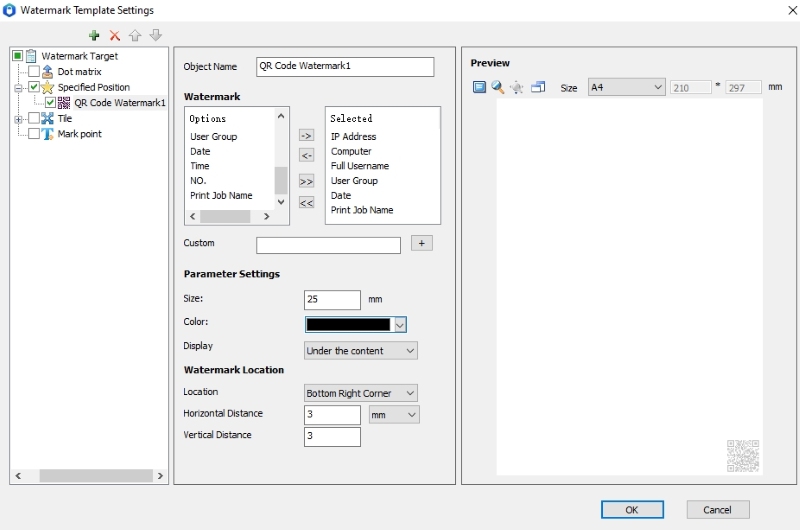
Task: Click the Cancel button
Action: coord(717,509)
